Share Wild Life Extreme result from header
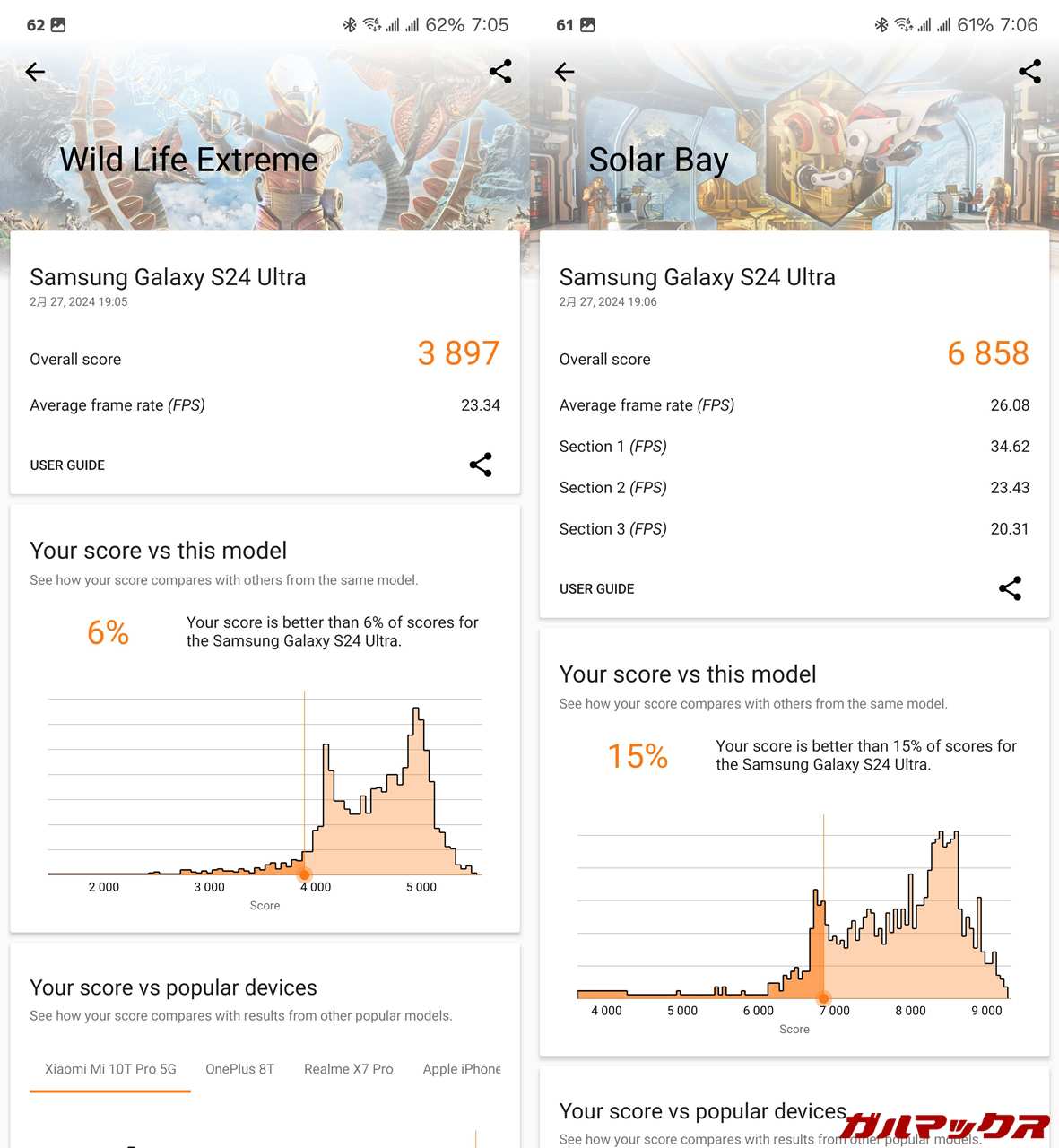1059x1148 pixels. pyautogui.click(x=500, y=72)
